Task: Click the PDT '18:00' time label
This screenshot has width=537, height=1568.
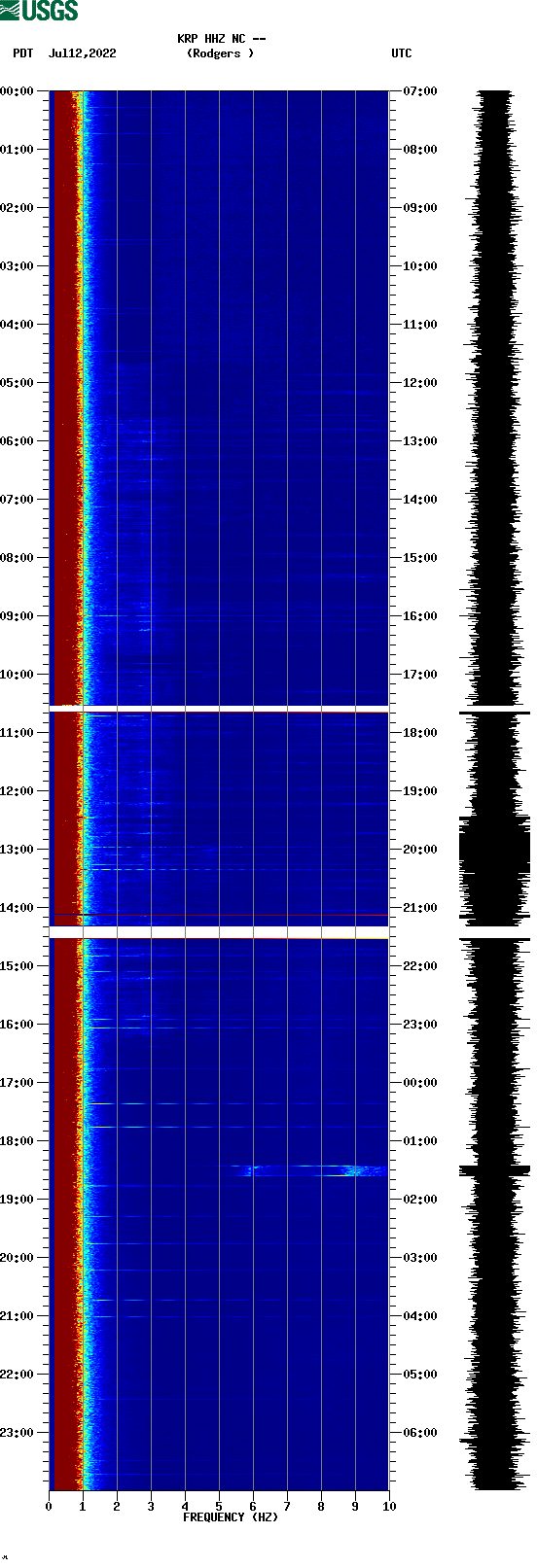Action: point(17,1141)
